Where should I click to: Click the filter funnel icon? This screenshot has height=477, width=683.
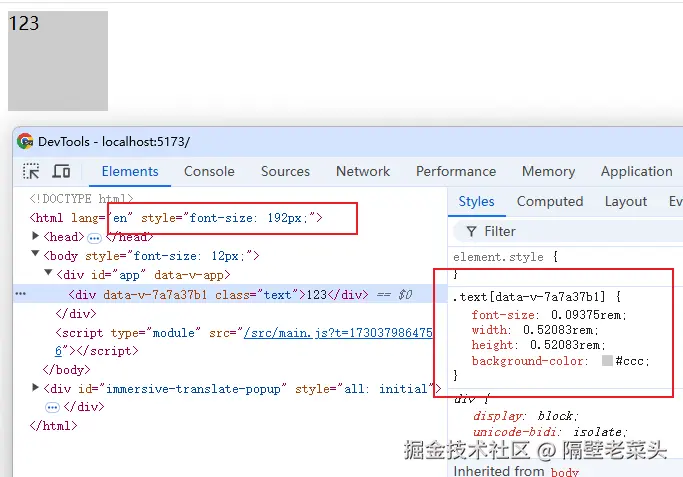[x=471, y=231]
